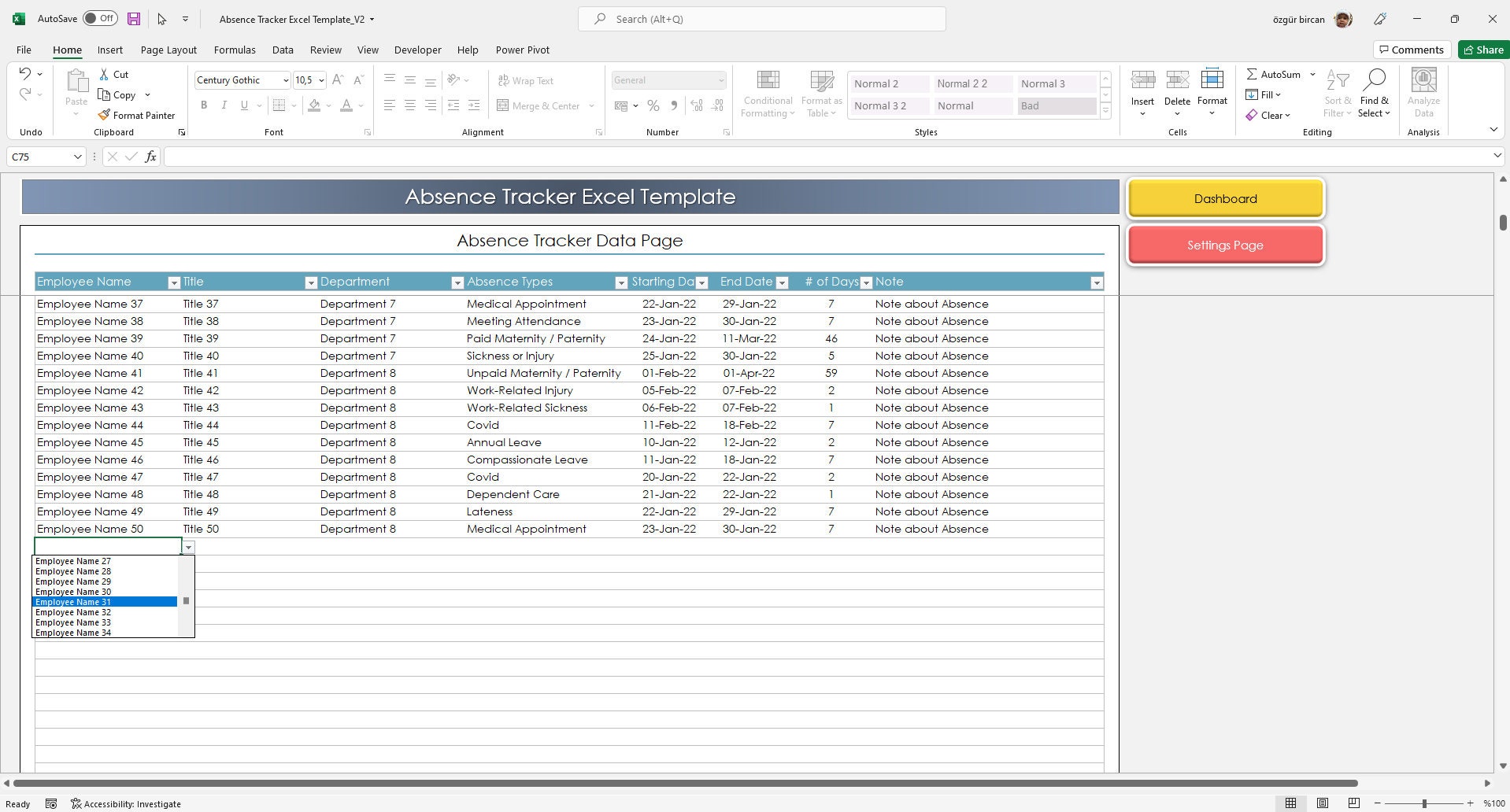Click the Insert Function fx icon
The width and height of the screenshot is (1510, 812).
[150, 157]
